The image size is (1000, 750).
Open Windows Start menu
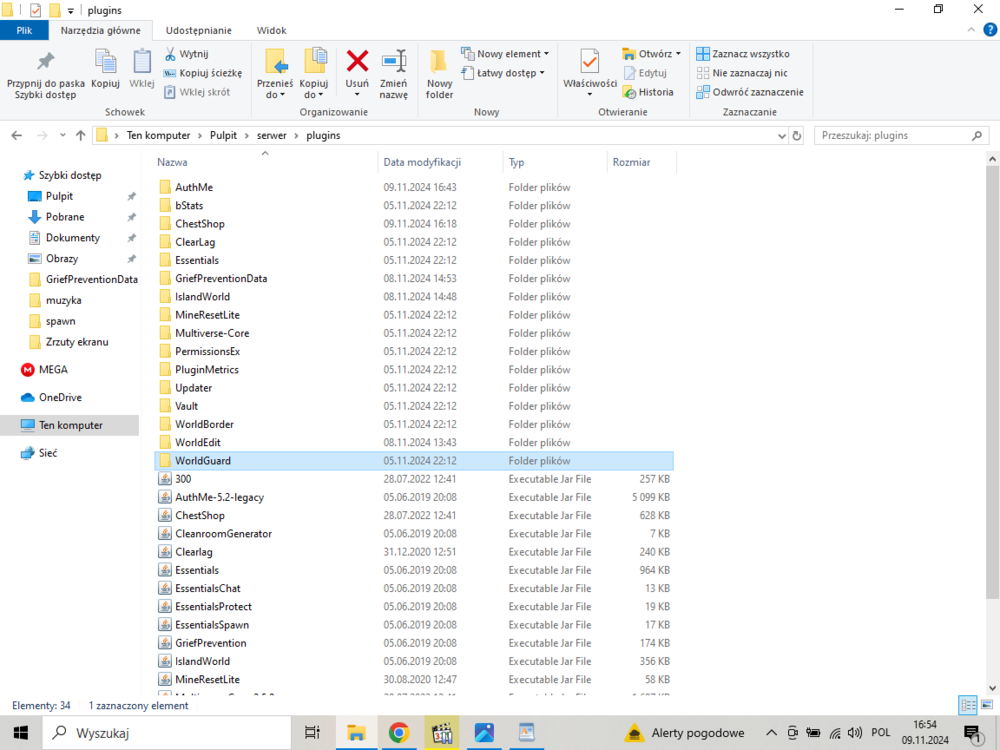click(20, 733)
